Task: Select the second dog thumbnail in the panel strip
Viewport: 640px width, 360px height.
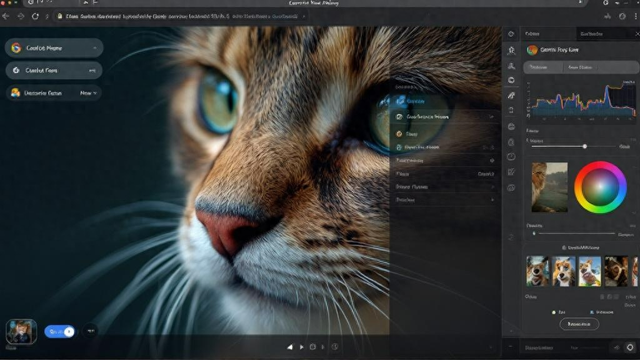Action: pyautogui.click(x=564, y=271)
